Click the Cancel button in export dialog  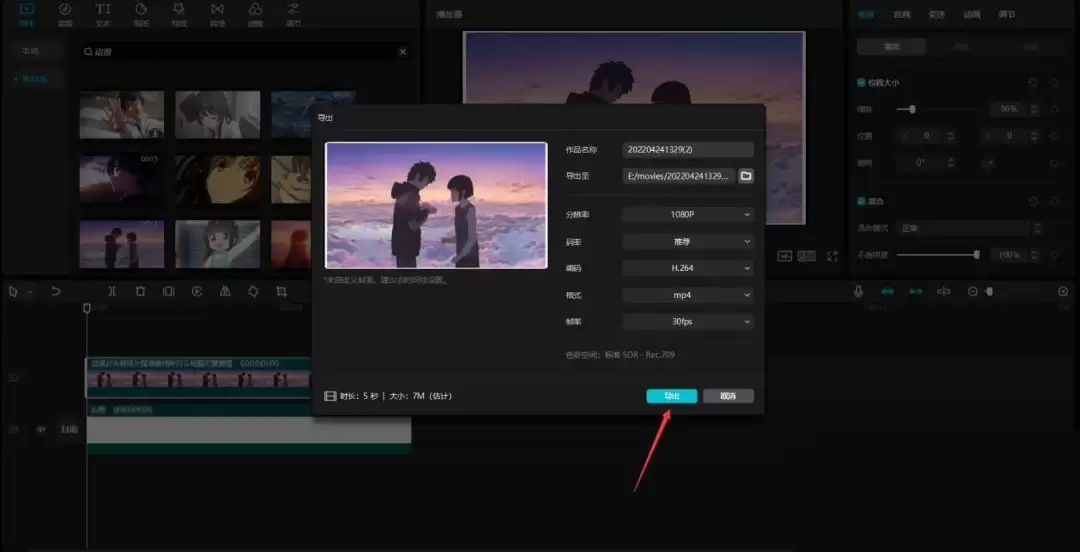point(728,396)
